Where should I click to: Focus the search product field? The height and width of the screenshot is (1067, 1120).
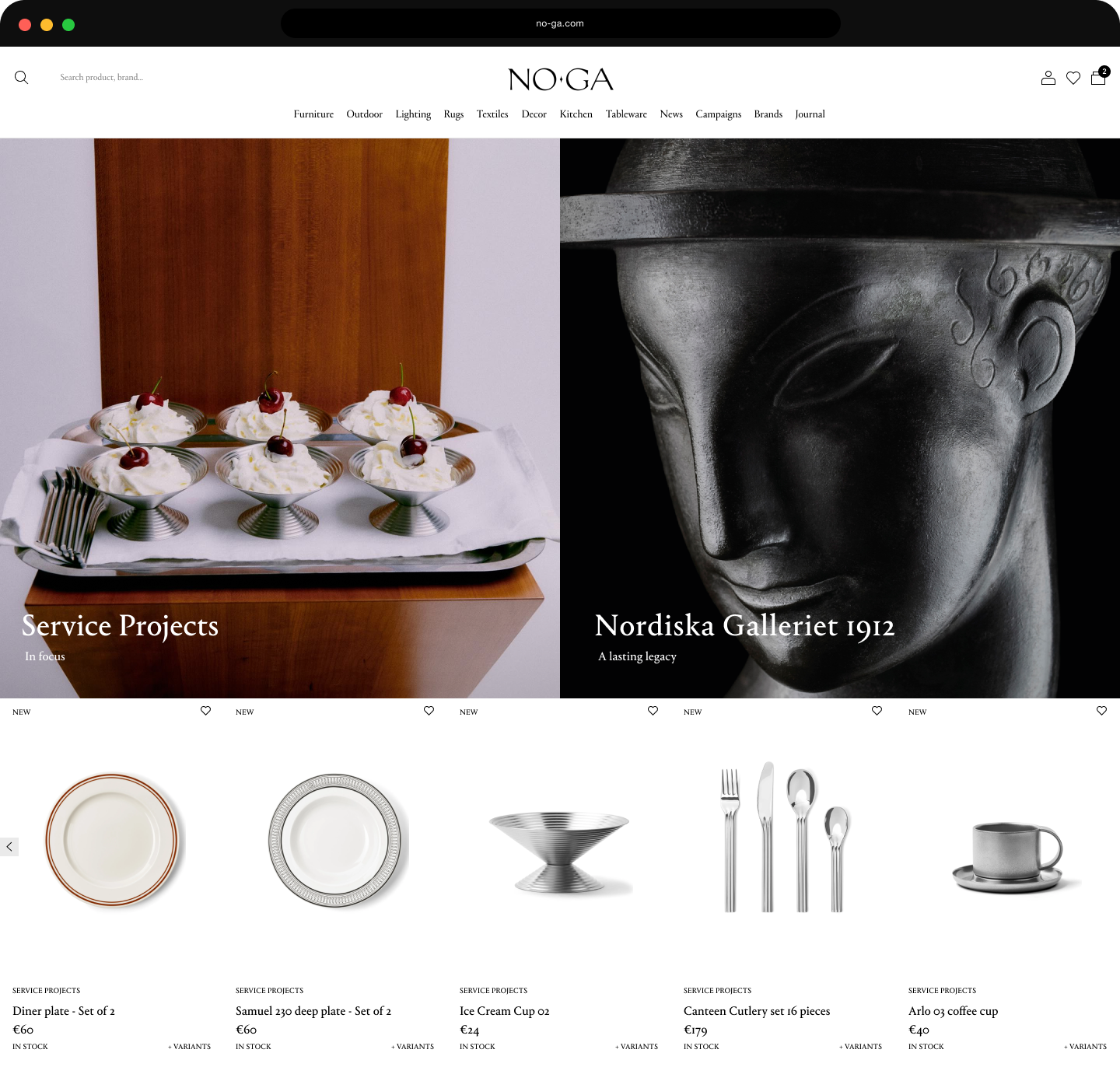[102, 77]
